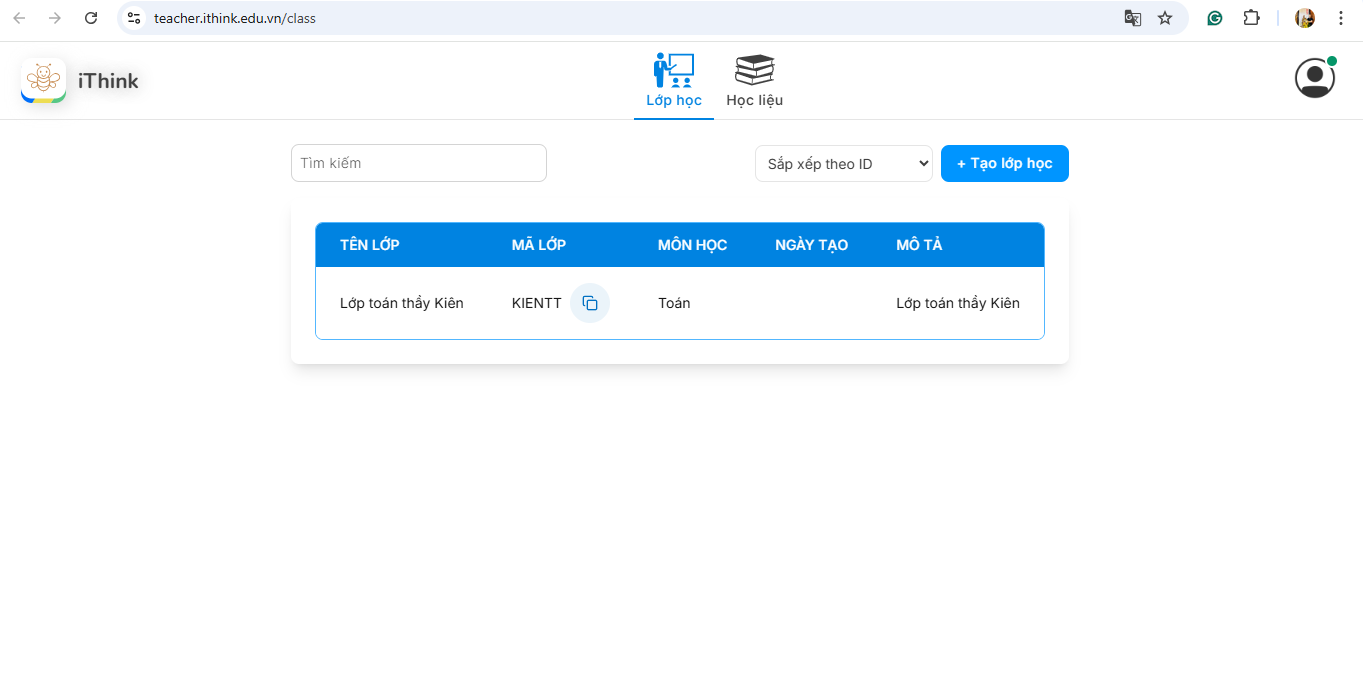The image size is (1363, 691).
Task: Copy the KIENTT class code
Action: click(x=589, y=303)
